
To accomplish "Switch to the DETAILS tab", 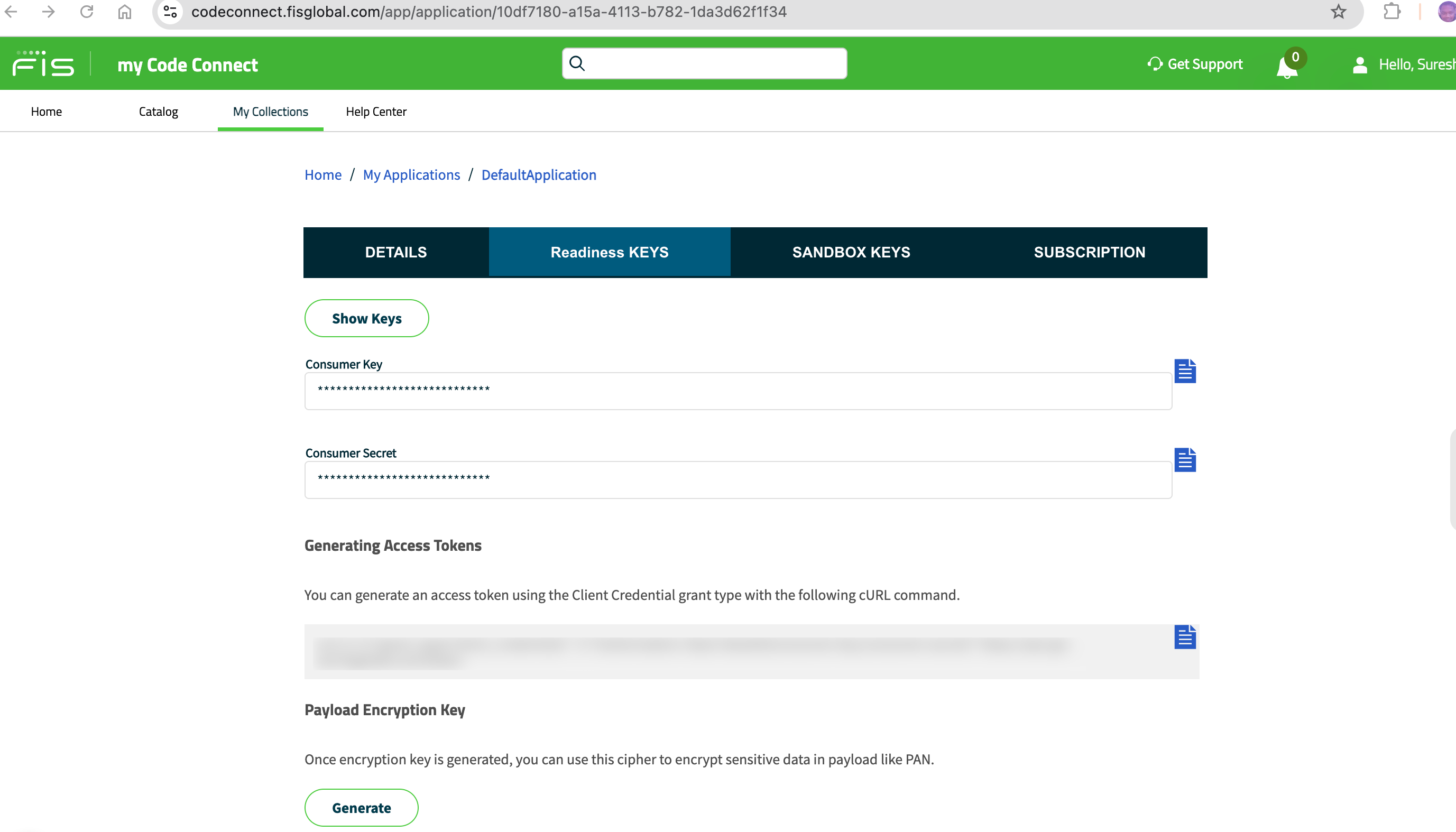I will tap(395, 252).
